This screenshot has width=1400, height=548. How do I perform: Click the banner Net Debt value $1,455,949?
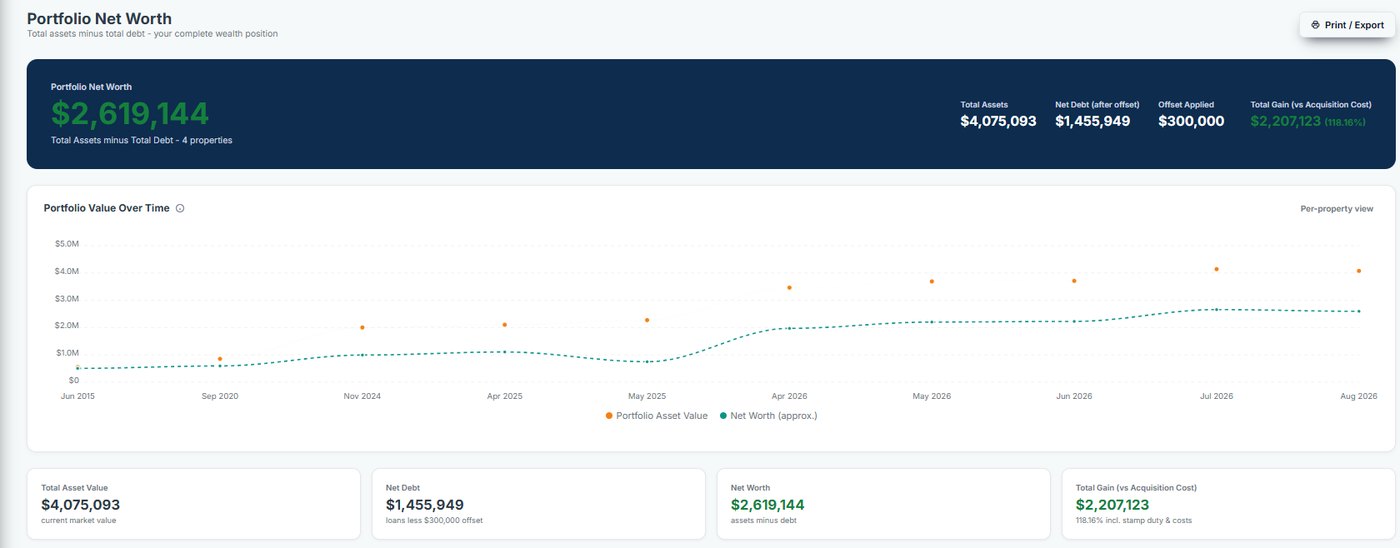[x=1093, y=121]
